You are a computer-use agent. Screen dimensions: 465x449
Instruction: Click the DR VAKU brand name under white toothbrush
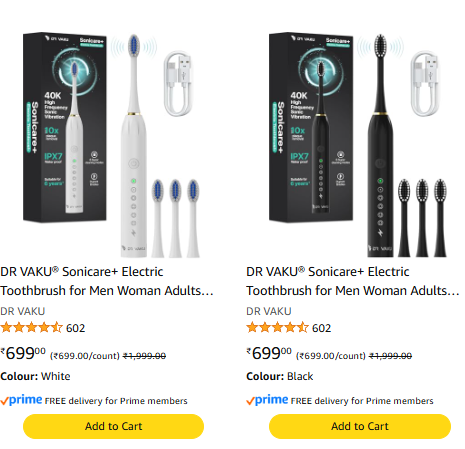pos(23,311)
